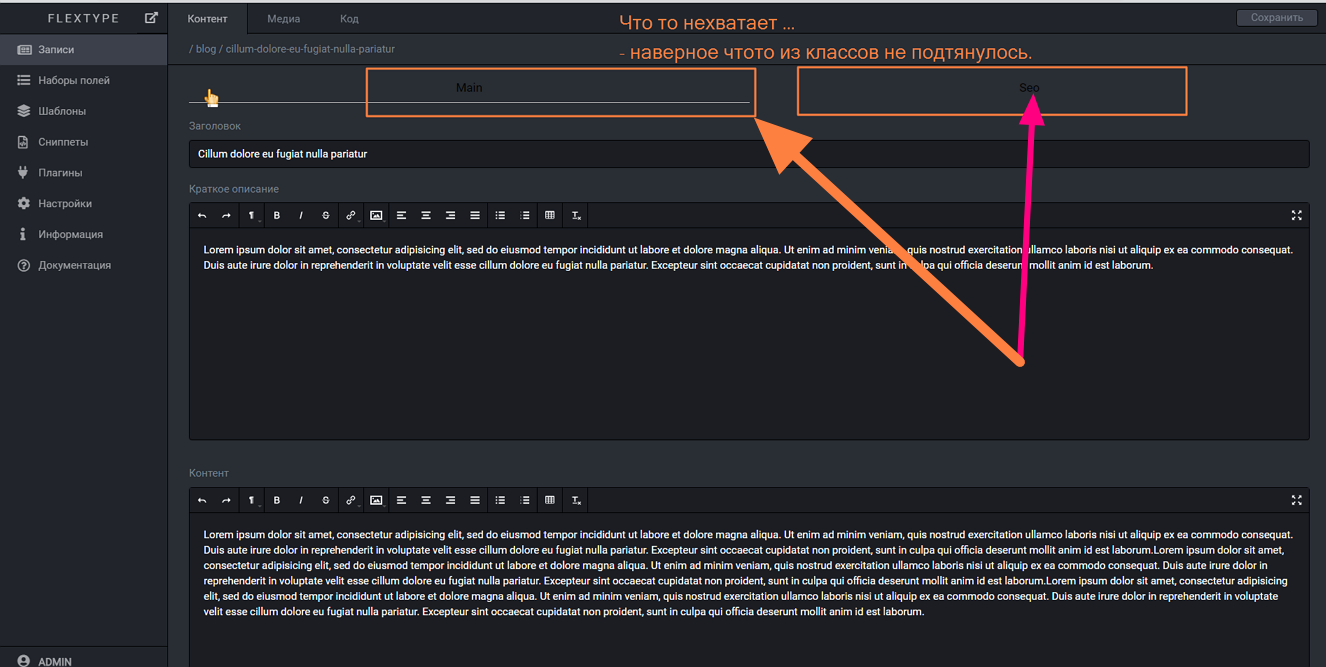The image size is (1326, 667).
Task: Switch to the Код tab
Action: pos(349,18)
